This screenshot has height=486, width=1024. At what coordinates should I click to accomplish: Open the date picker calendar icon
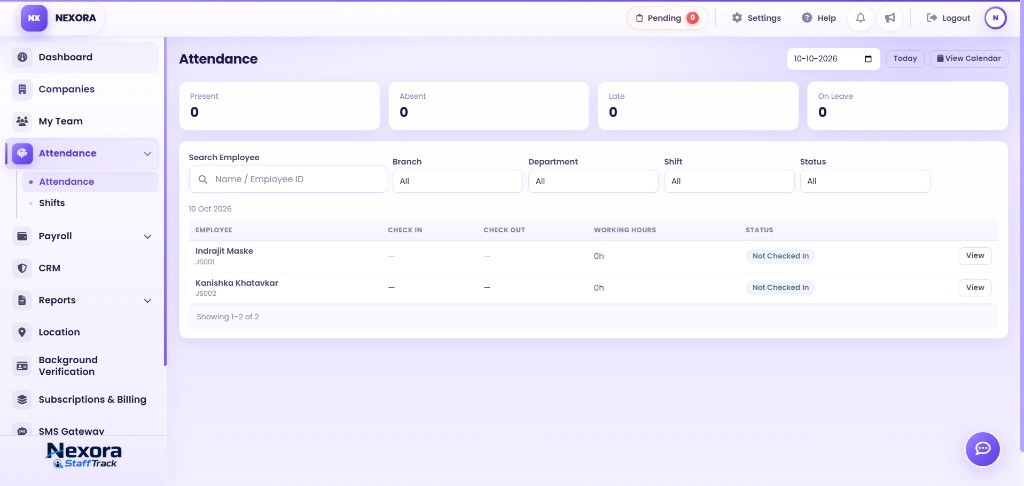coord(868,59)
